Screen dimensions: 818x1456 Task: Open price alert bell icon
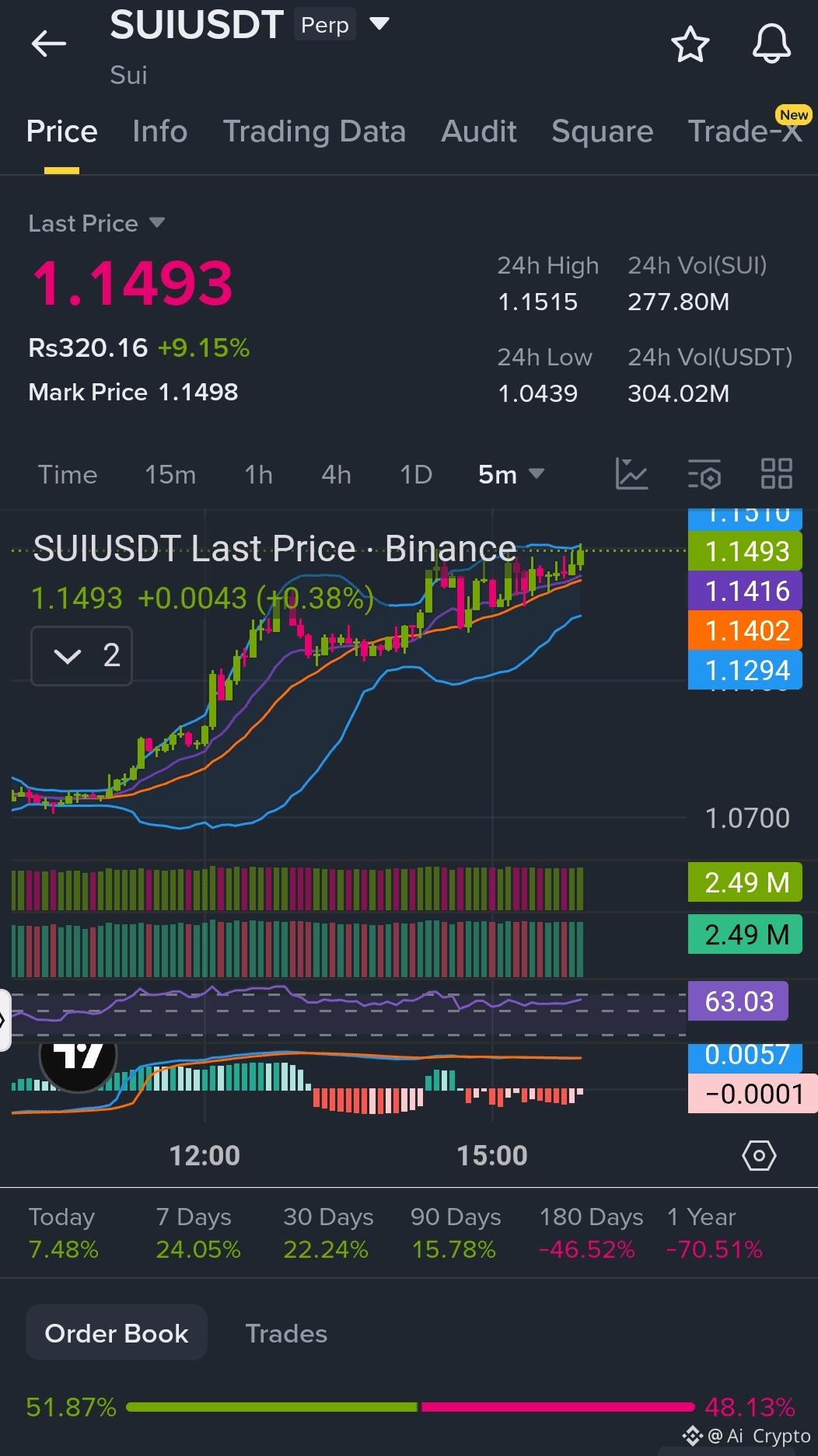pyautogui.click(x=771, y=44)
